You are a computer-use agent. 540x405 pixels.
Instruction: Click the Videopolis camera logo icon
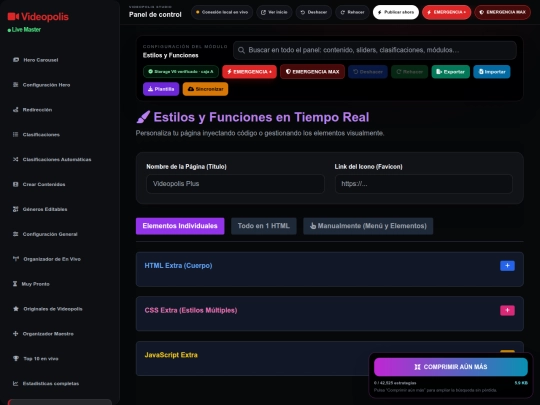[13, 17]
